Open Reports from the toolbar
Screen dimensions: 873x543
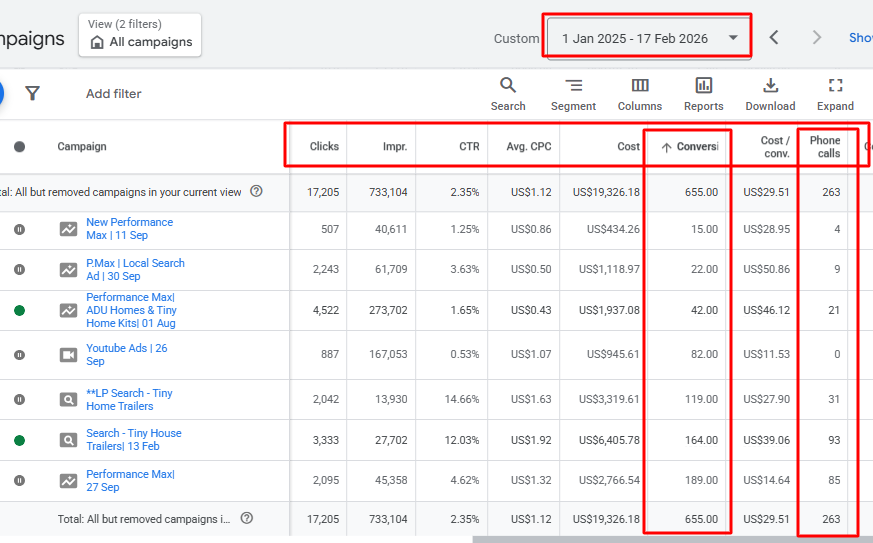[x=704, y=94]
